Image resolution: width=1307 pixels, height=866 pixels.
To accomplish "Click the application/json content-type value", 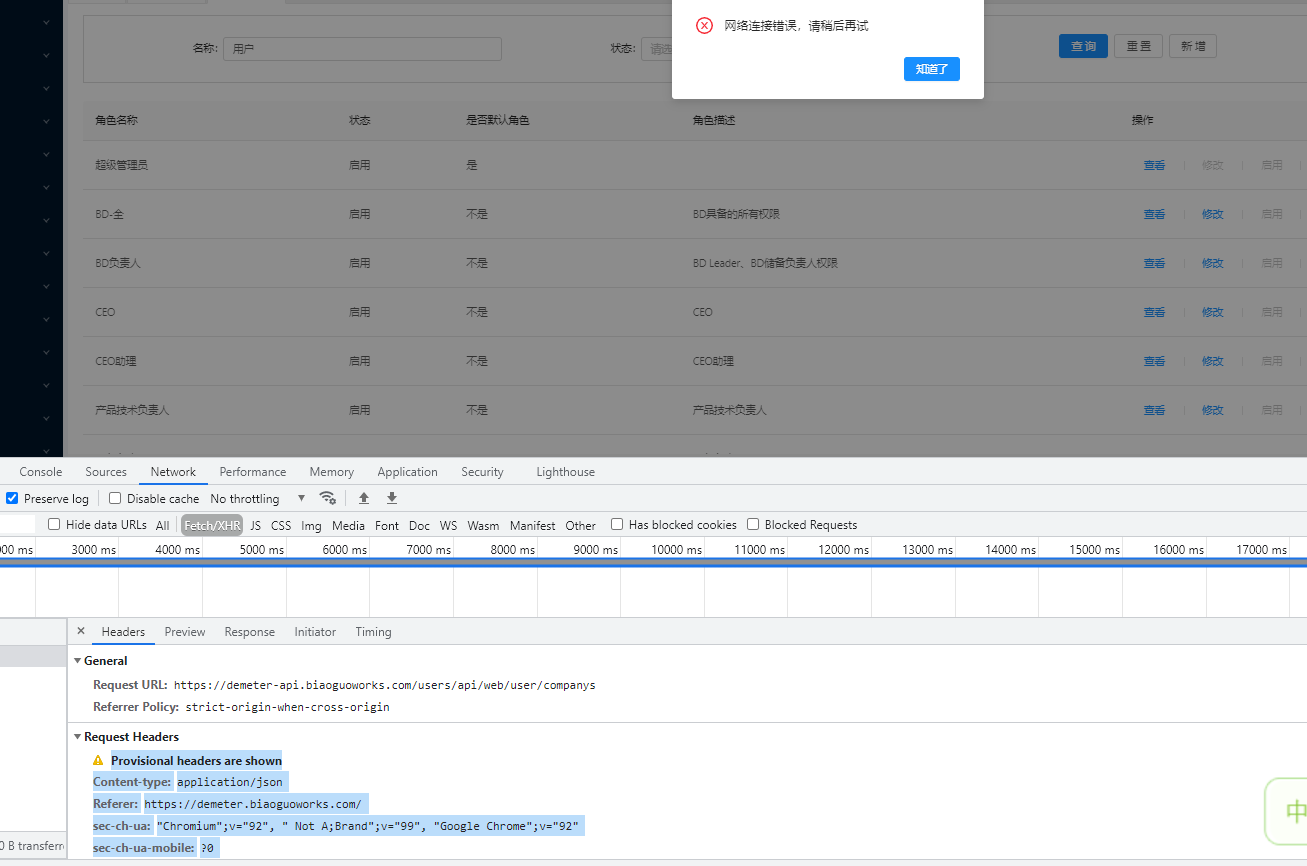I will 230,782.
